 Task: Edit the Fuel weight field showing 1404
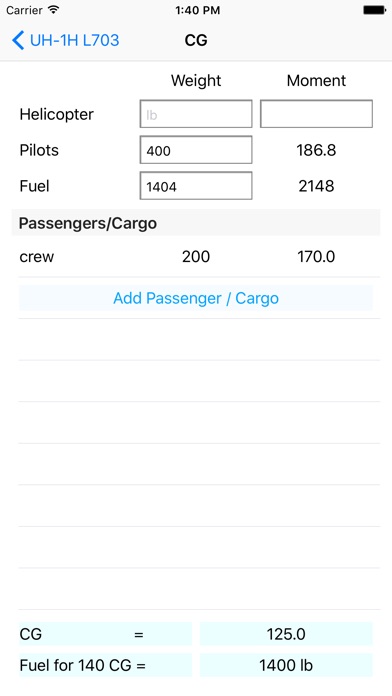tap(196, 186)
